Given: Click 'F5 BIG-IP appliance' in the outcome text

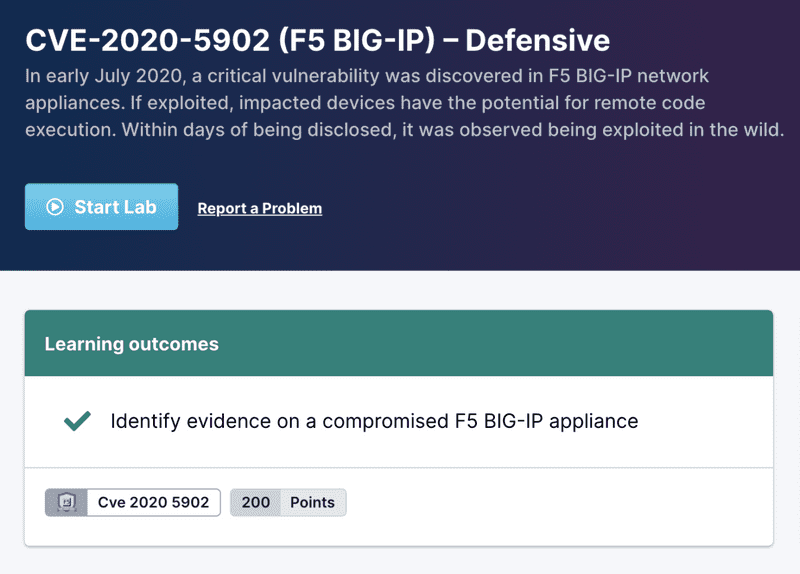Looking at the screenshot, I should pos(539,421).
